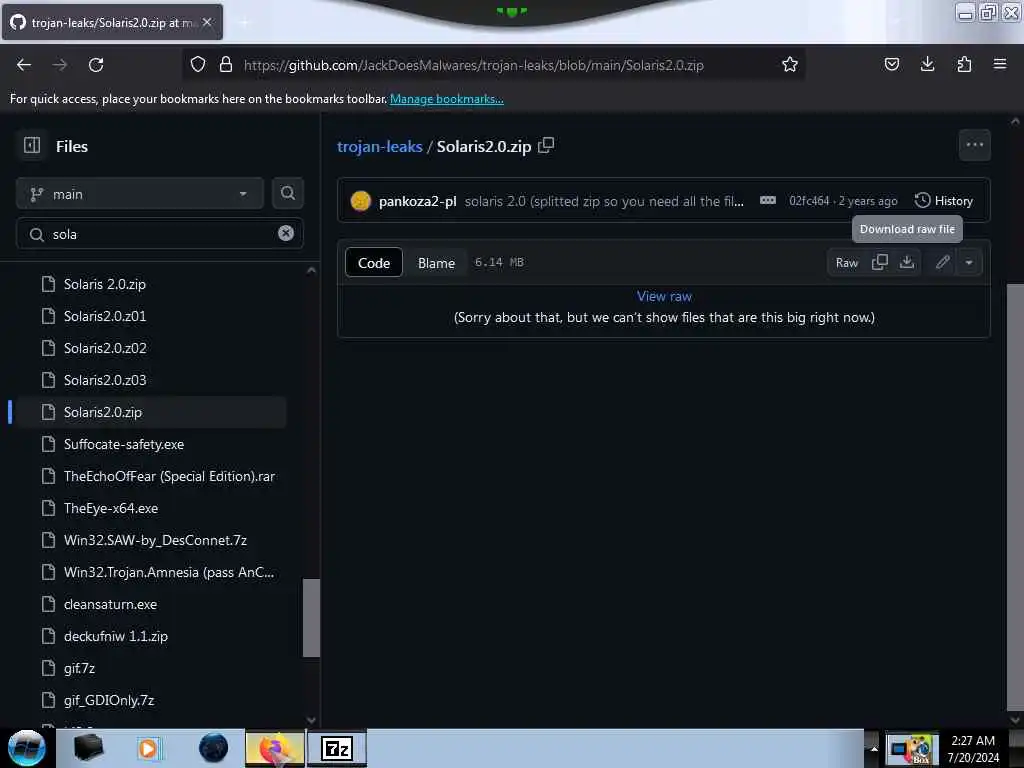Open commit 02fc464 link
The image size is (1024, 768).
click(x=808, y=200)
